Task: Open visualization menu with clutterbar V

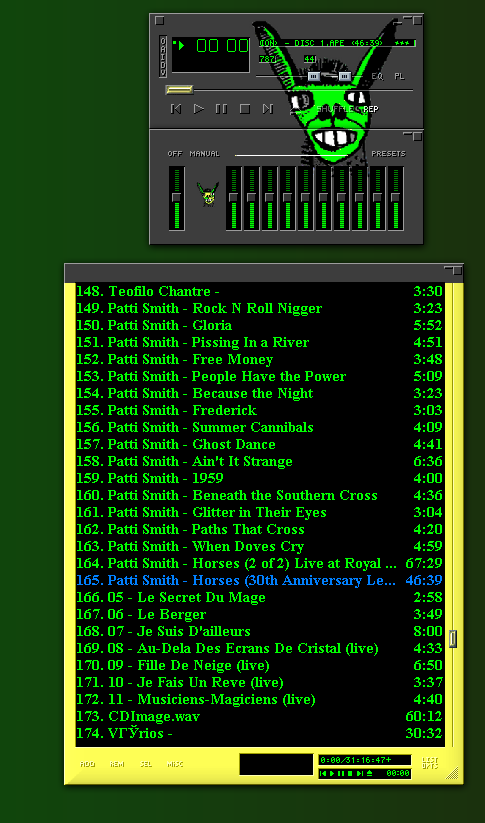Action: click(x=163, y=72)
